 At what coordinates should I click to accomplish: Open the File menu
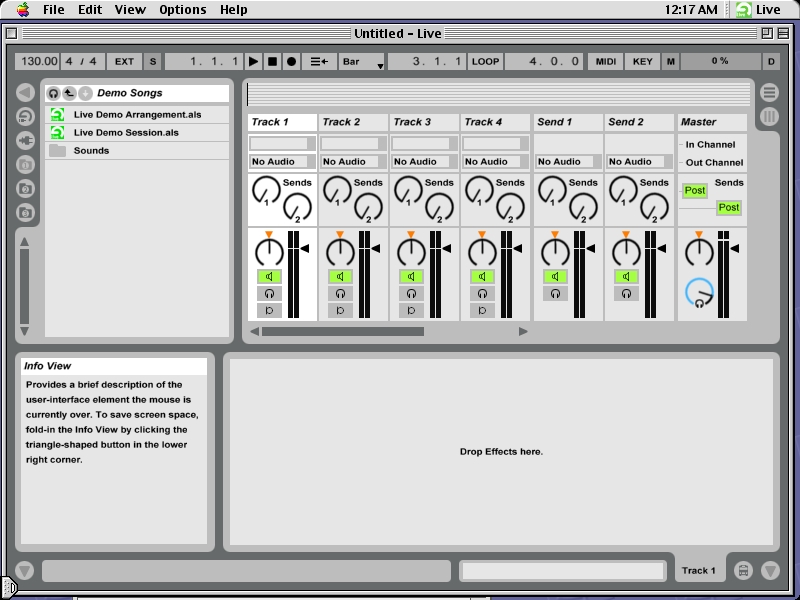tap(54, 9)
